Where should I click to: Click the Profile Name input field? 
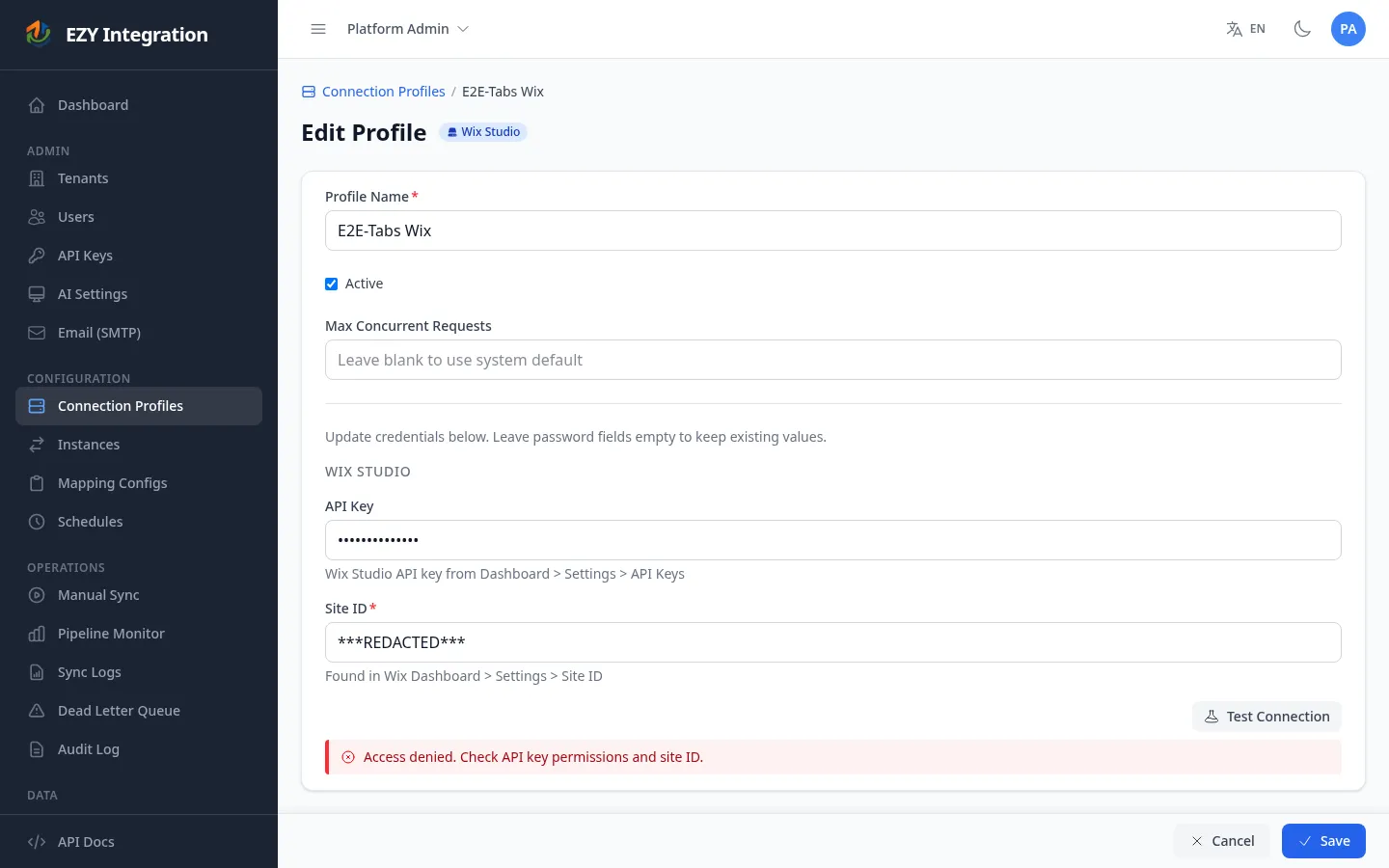(833, 231)
